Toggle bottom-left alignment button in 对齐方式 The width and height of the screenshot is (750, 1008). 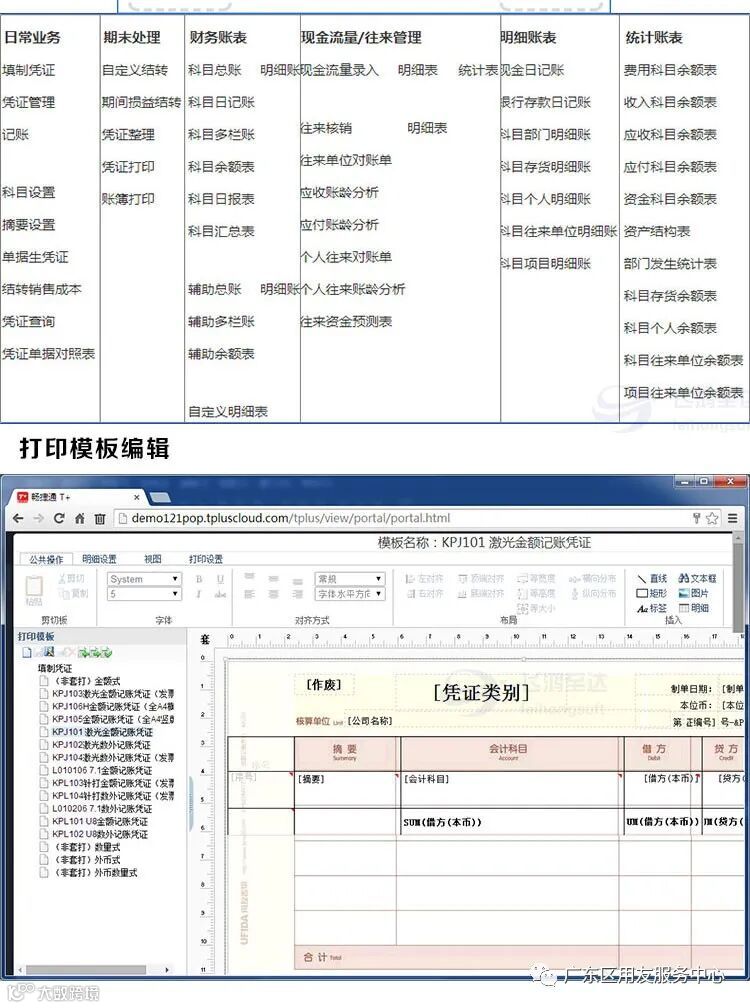249,594
